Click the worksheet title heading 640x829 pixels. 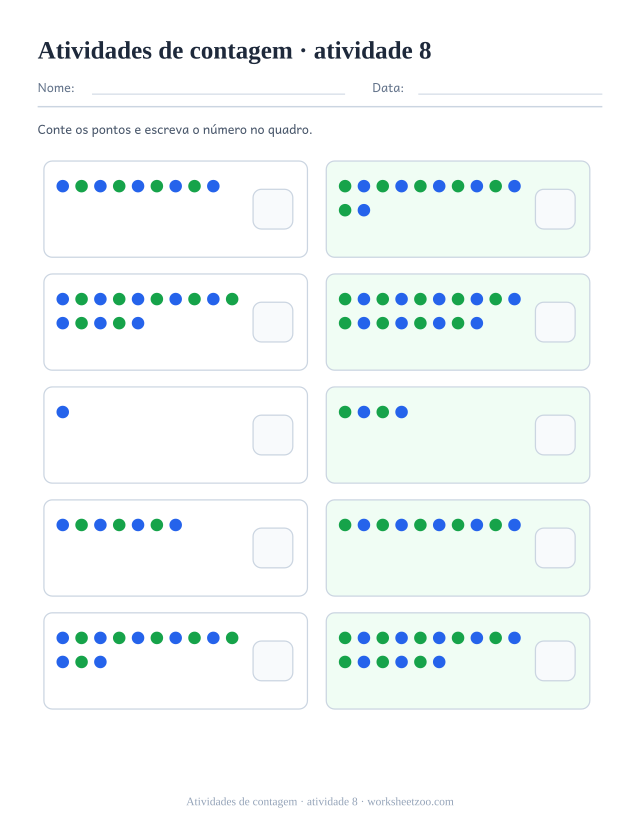235,51
